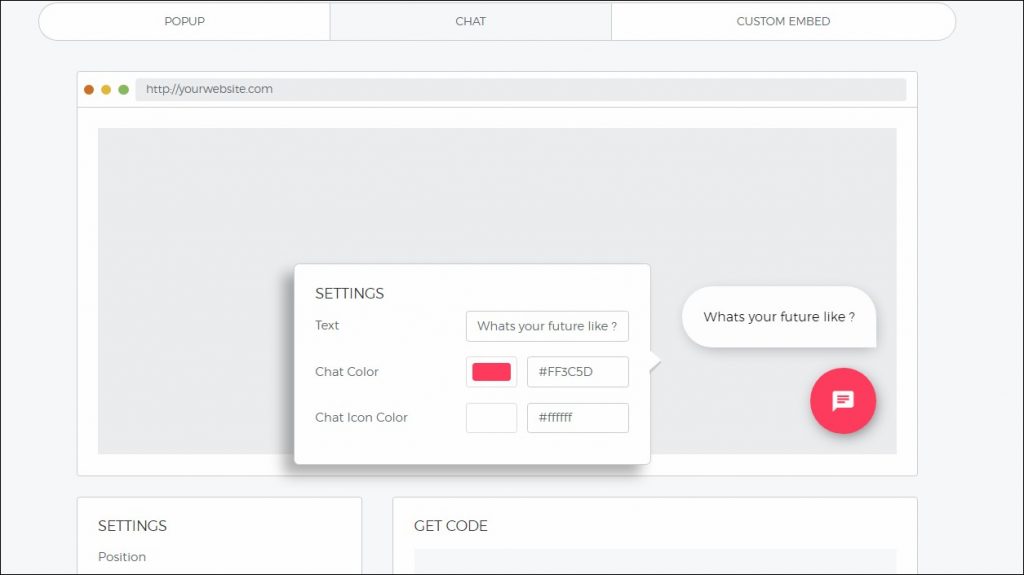Viewport: 1024px width, 575px height.
Task: Click the #ffffff hex color field
Action: click(x=577, y=418)
